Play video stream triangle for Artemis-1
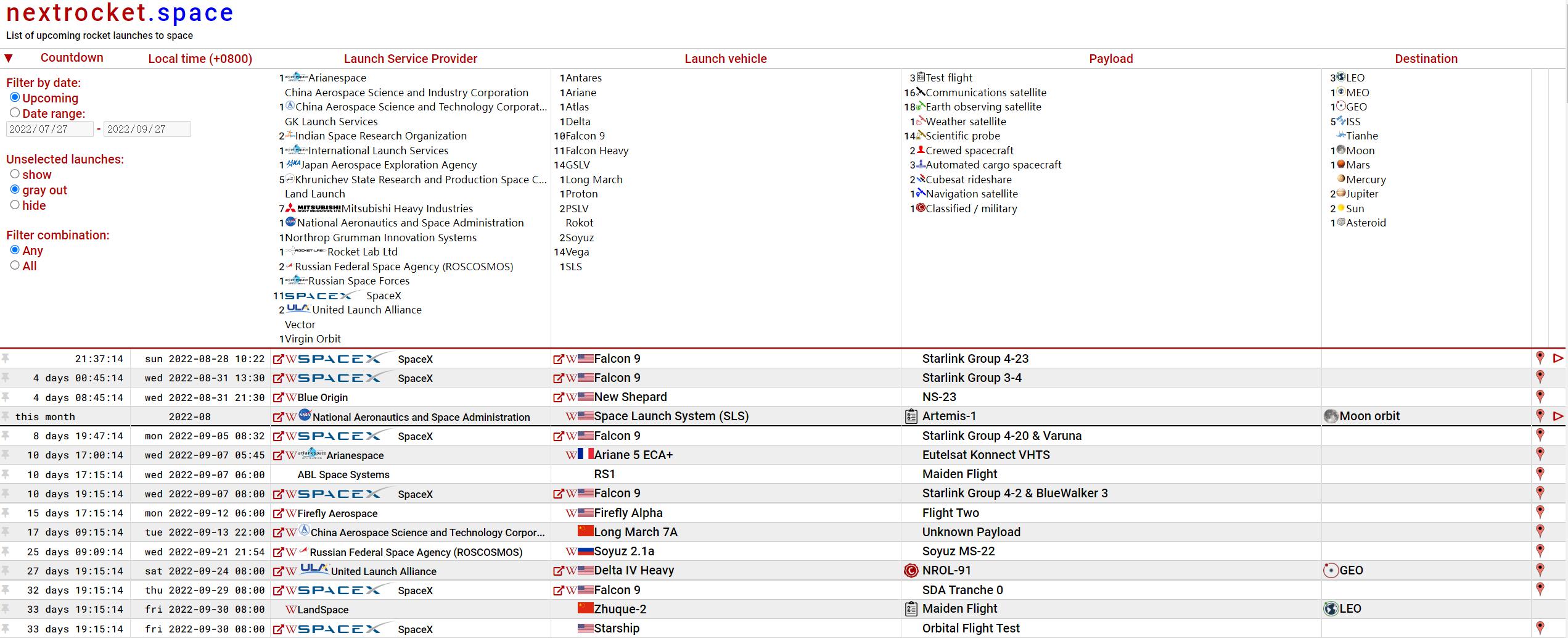1568x638 pixels. (x=1558, y=416)
